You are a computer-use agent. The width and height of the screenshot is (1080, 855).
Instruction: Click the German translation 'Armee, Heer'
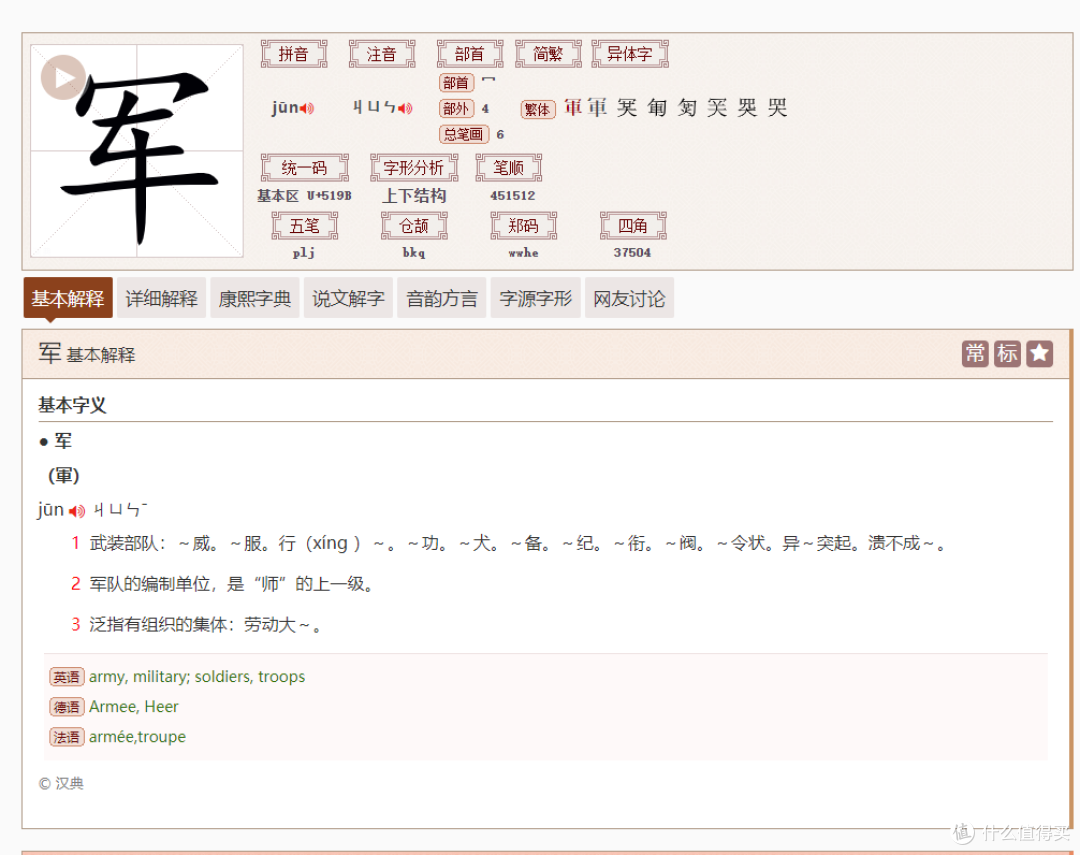tap(134, 707)
